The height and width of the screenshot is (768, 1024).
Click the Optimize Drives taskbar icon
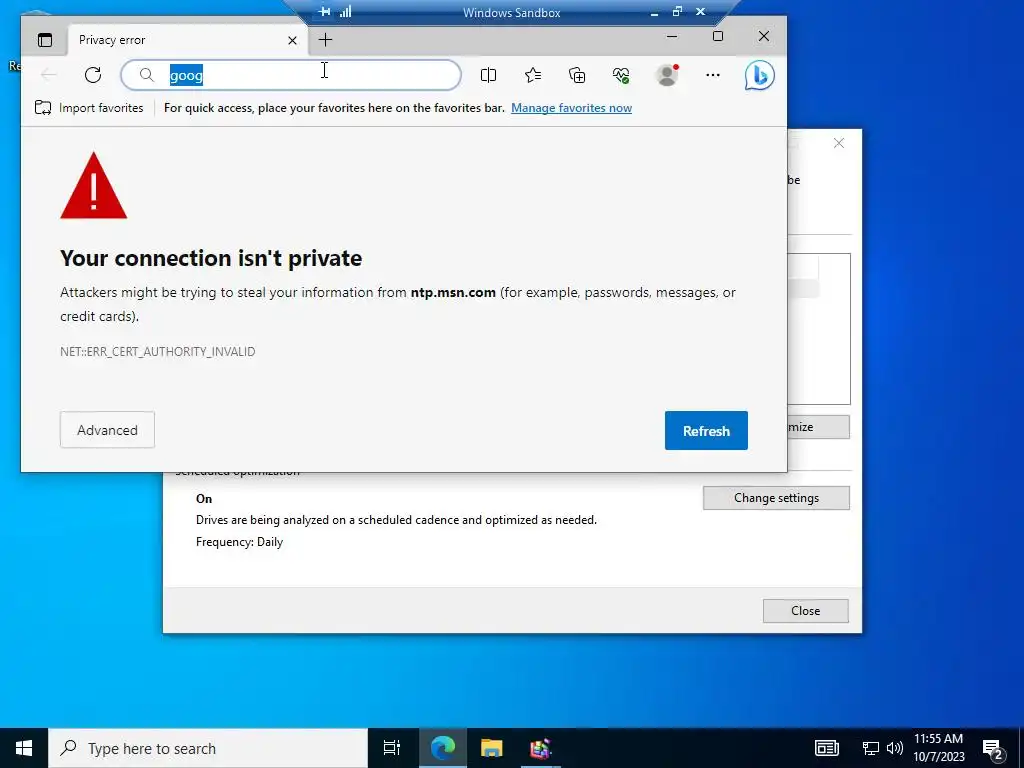[540, 748]
